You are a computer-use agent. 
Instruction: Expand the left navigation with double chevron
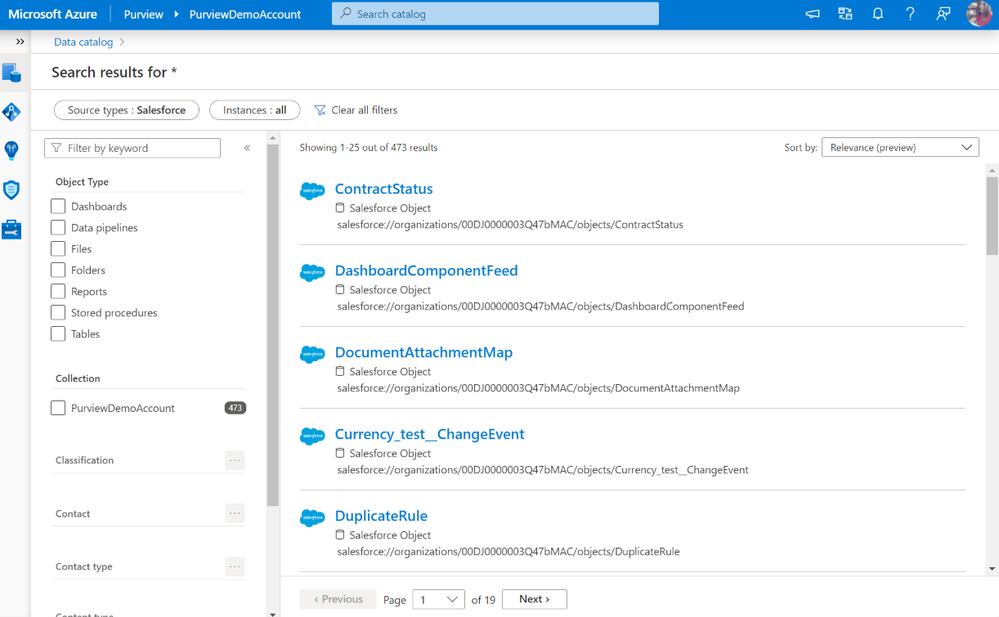(x=20, y=41)
